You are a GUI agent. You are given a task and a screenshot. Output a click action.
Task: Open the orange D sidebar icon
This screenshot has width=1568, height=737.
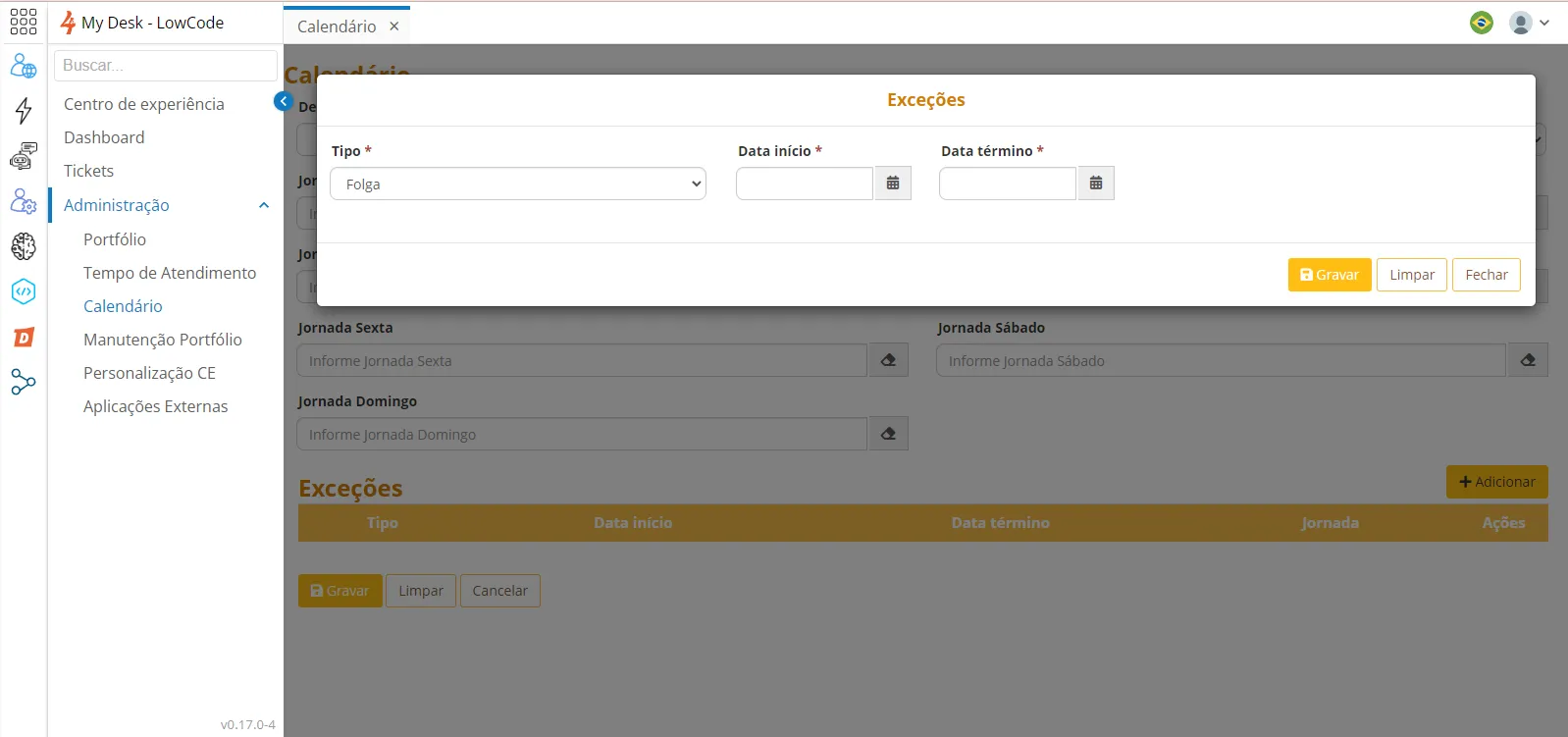(24, 338)
